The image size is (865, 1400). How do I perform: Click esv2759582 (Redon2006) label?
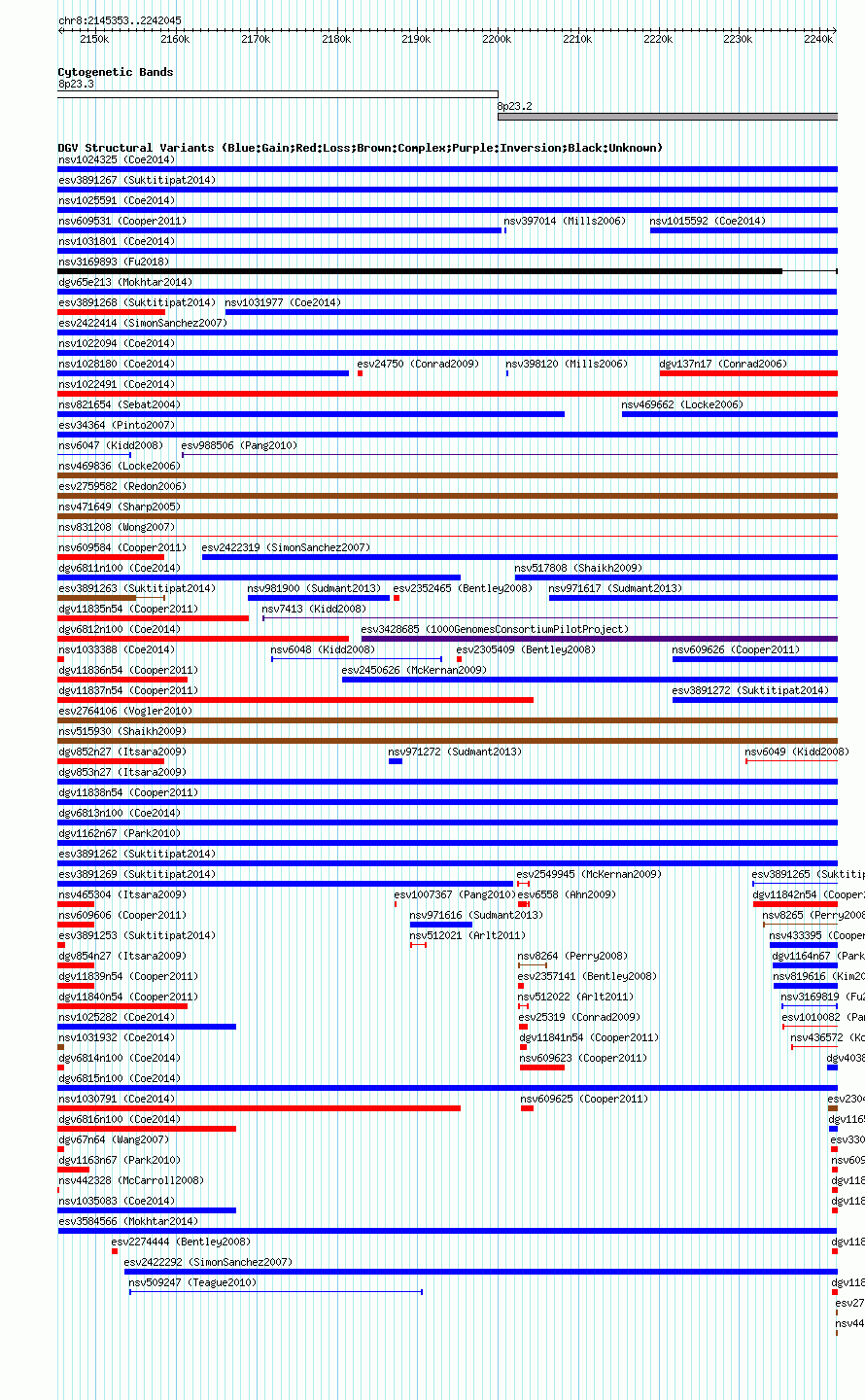pos(121,486)
